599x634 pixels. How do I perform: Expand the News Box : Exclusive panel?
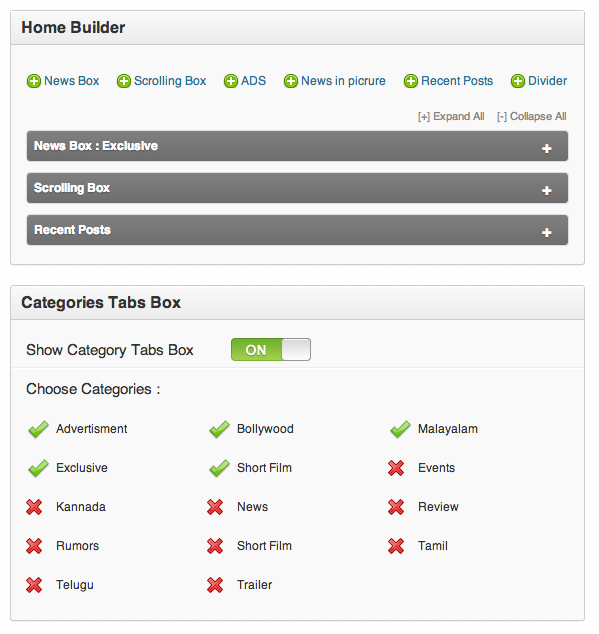click(x=547, y=148)
